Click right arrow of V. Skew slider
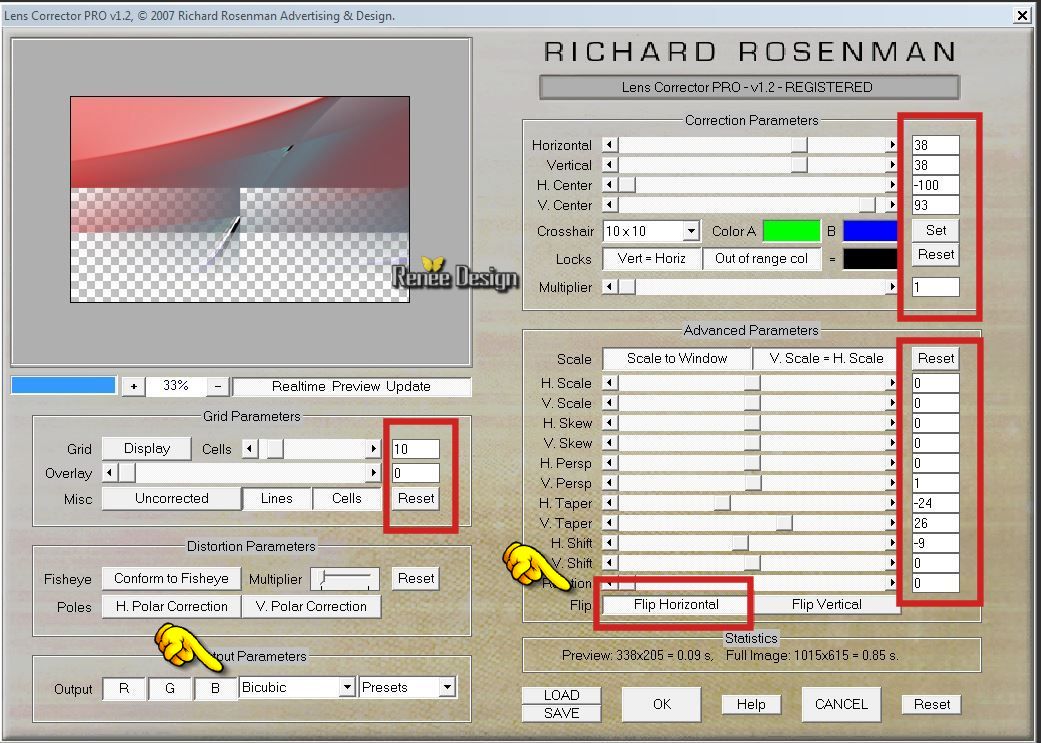 892,443
